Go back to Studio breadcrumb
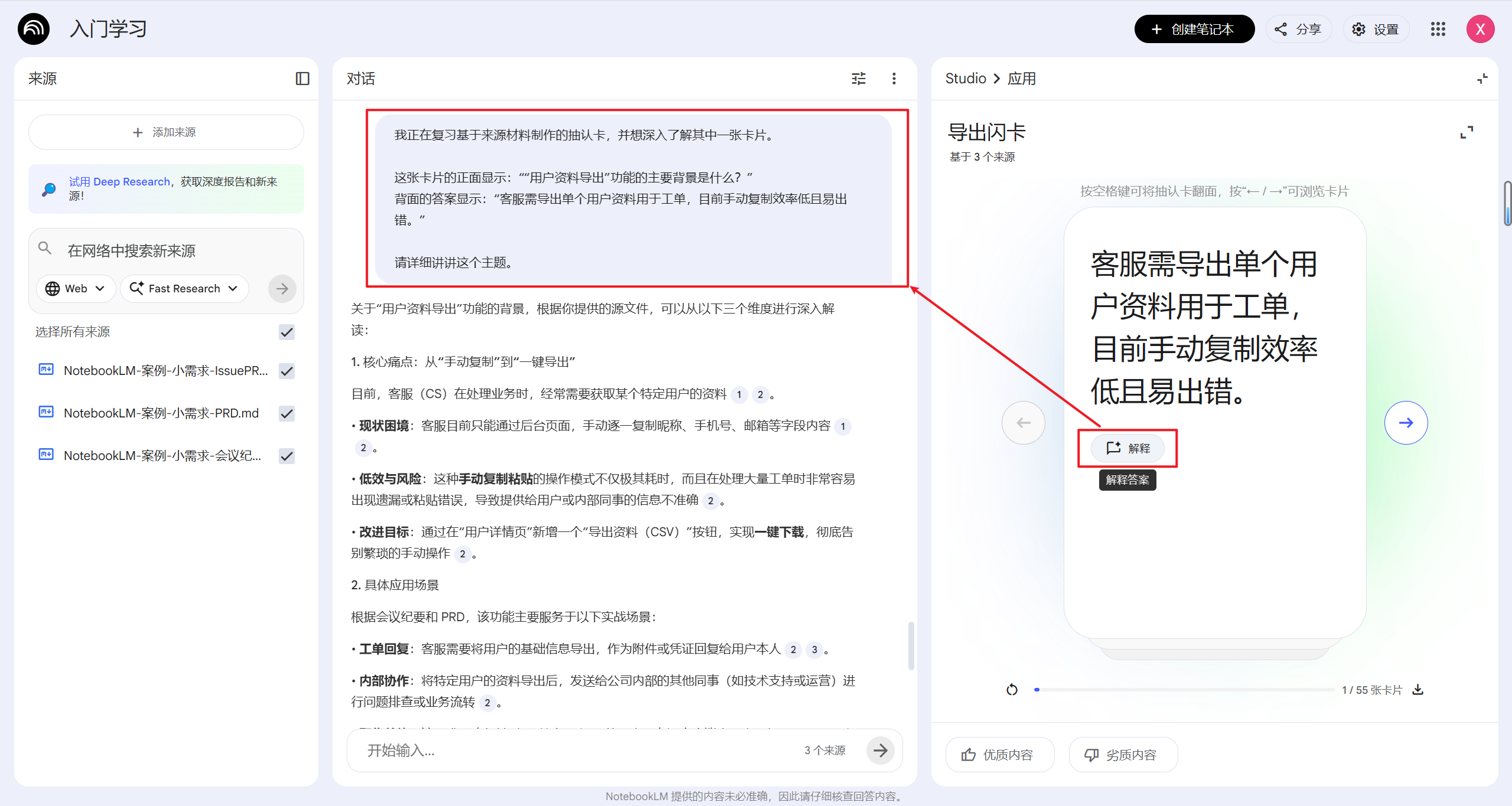Viewport: 1512px width, 806px height. tap(965, 79)
